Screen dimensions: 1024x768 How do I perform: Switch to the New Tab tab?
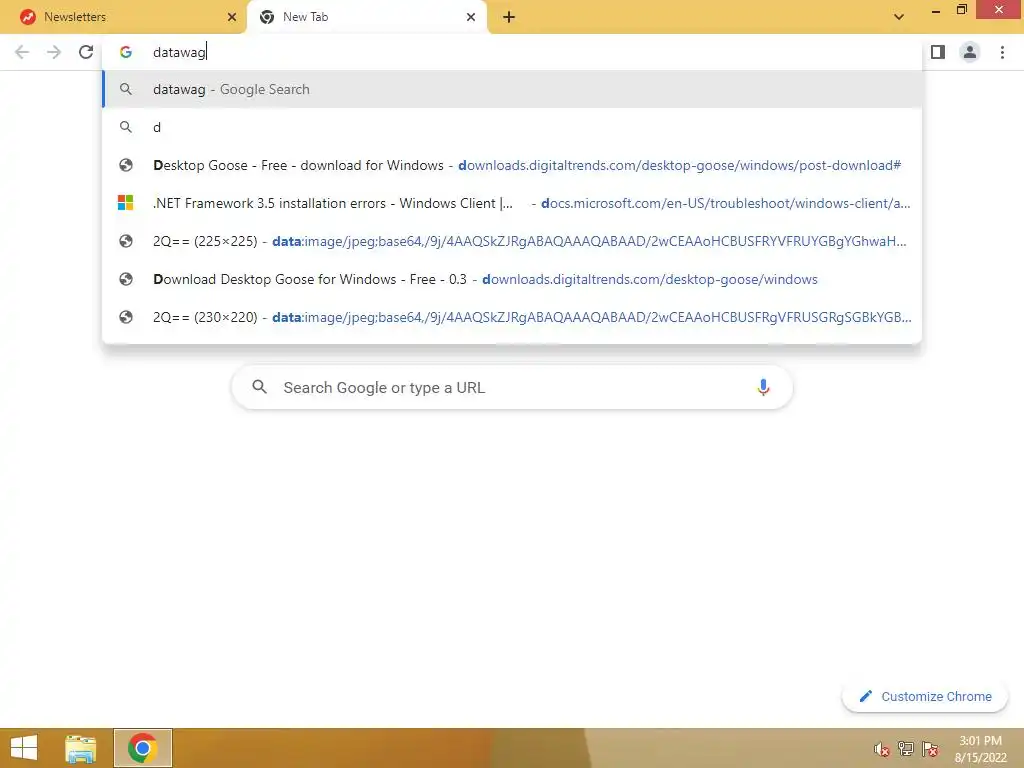[366, 17]
